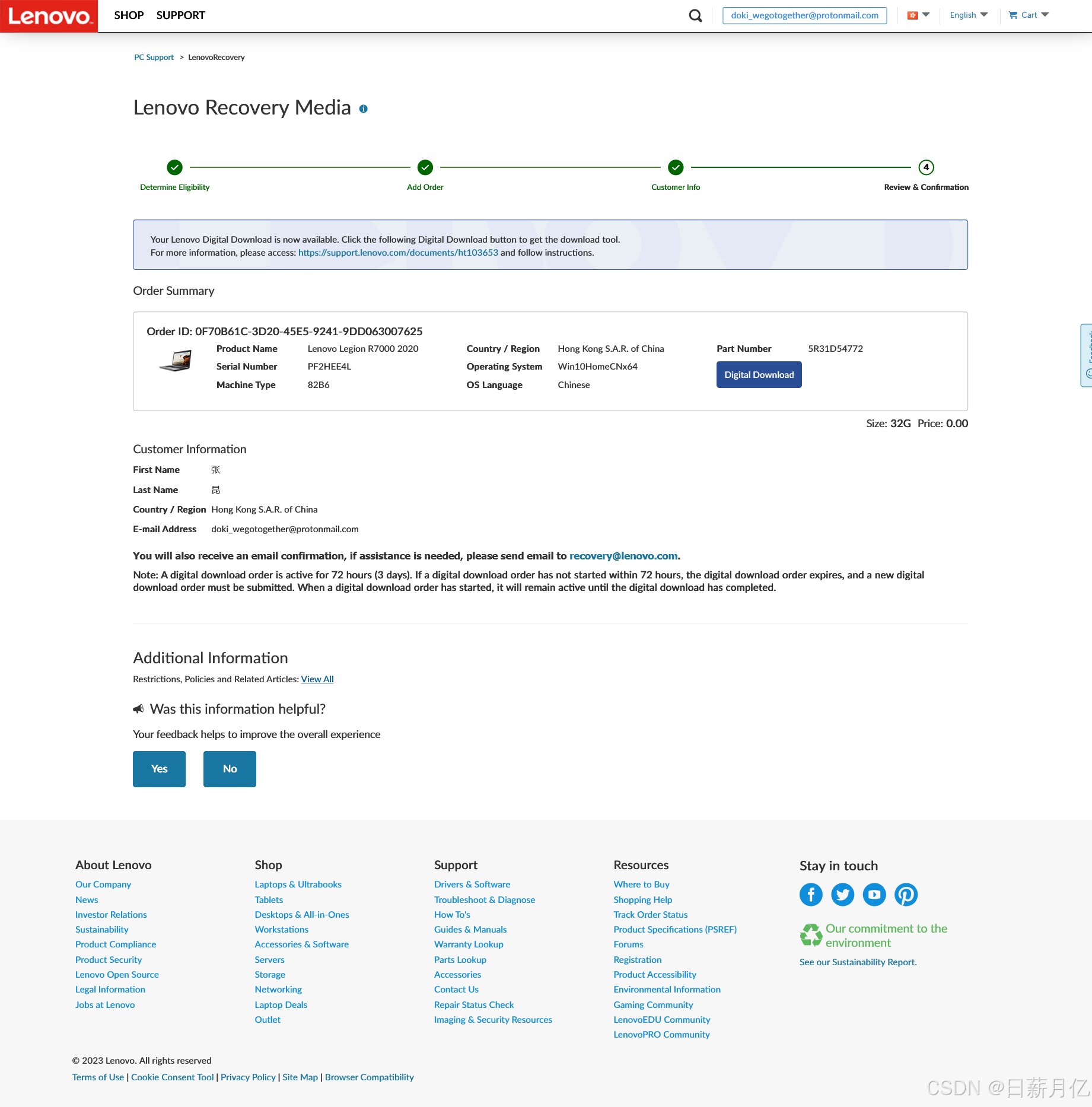
Task: Click the info icon beside Lenovo Recovery Media
Action: tap(364, 109)
